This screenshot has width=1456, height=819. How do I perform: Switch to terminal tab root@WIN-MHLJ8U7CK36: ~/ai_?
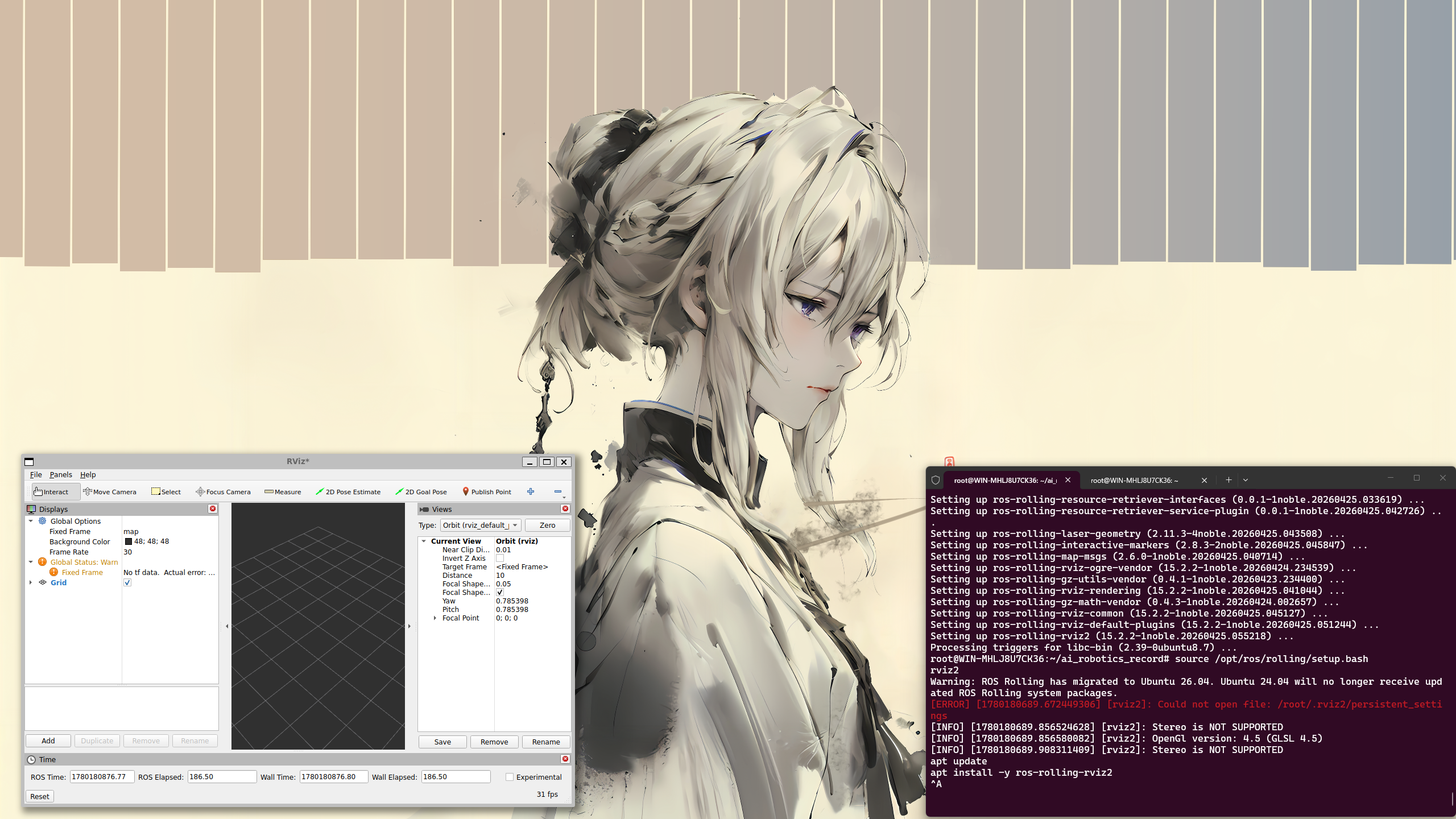[x=1005, y=480]
